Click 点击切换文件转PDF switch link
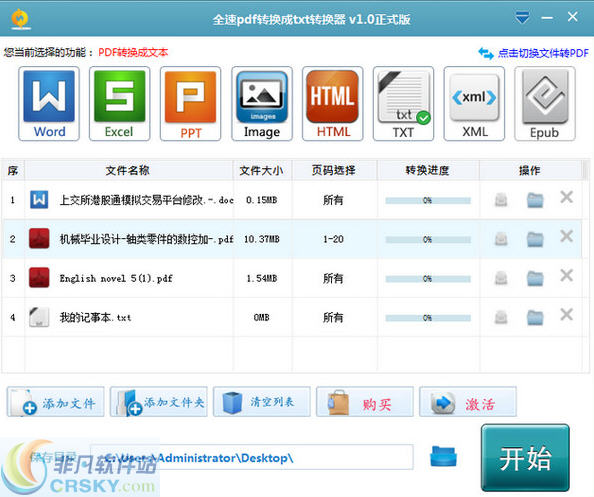Viewport: 594px width, 497px height. pyautogui.click(x=533, y=53)
